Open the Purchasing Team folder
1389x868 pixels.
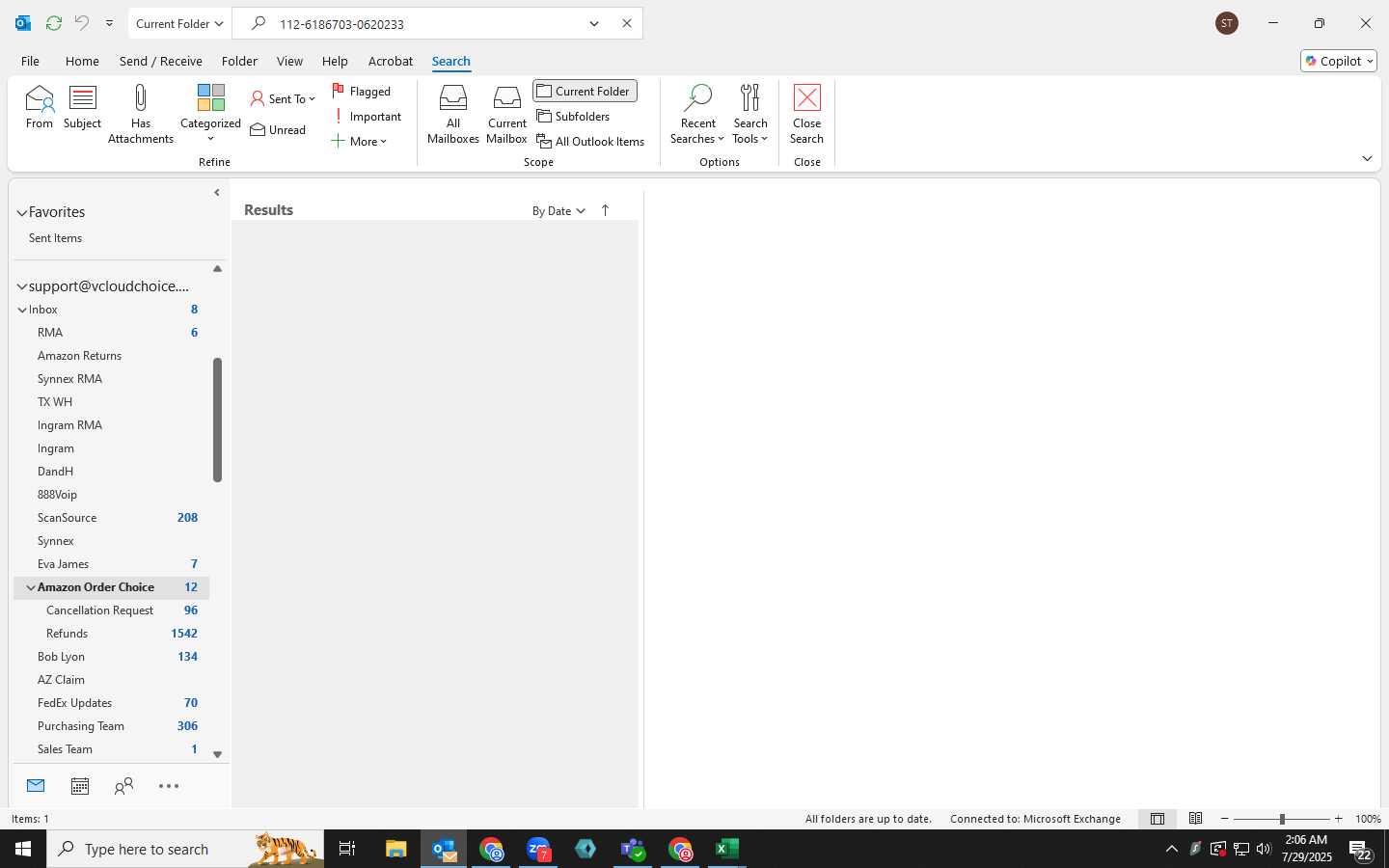coord(111,726)
